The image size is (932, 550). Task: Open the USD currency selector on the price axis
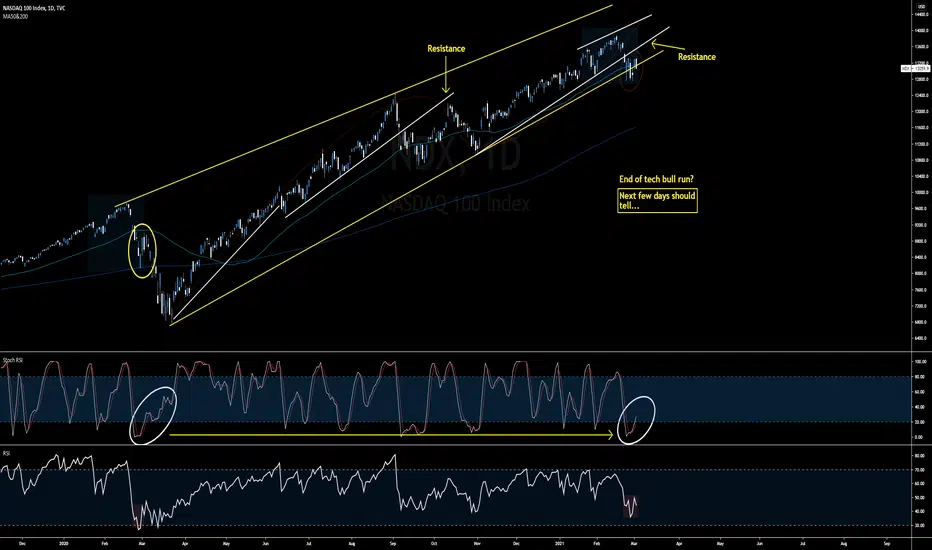(x=921, y=5)
